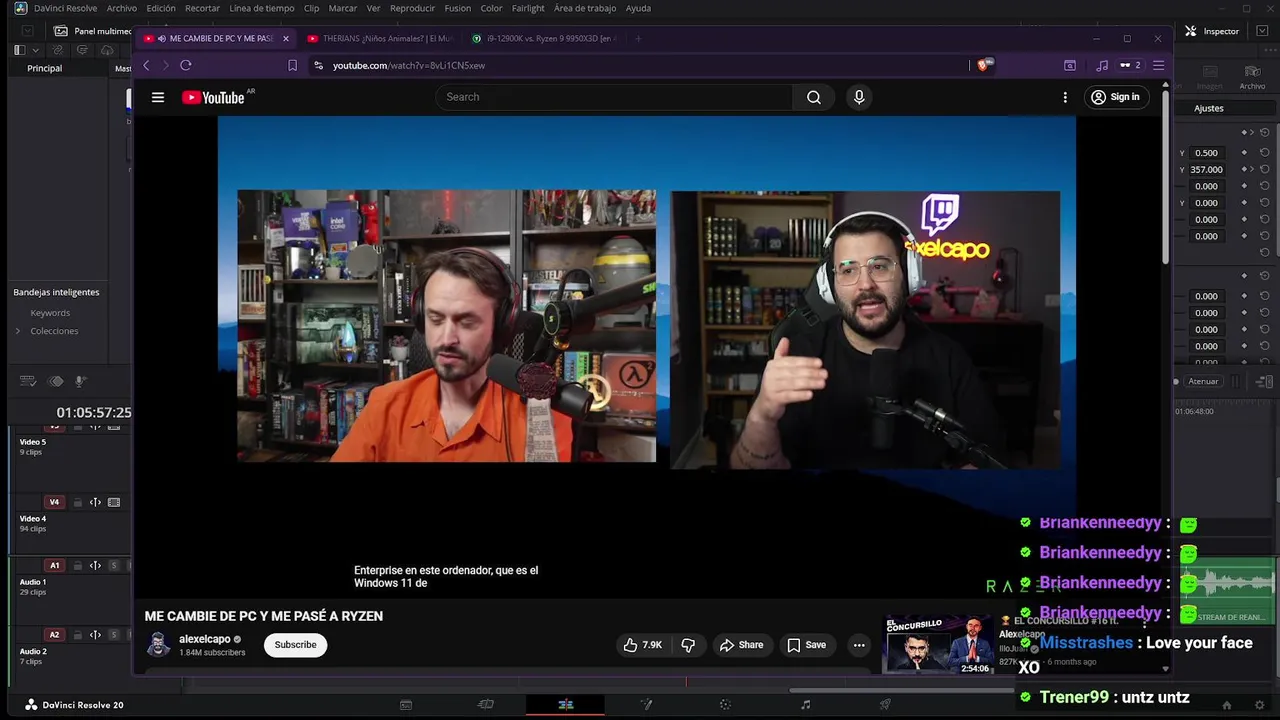This screenshot has width=1280, height=720.
Task: Search with your voice microphone button
Action: point(859,97)
